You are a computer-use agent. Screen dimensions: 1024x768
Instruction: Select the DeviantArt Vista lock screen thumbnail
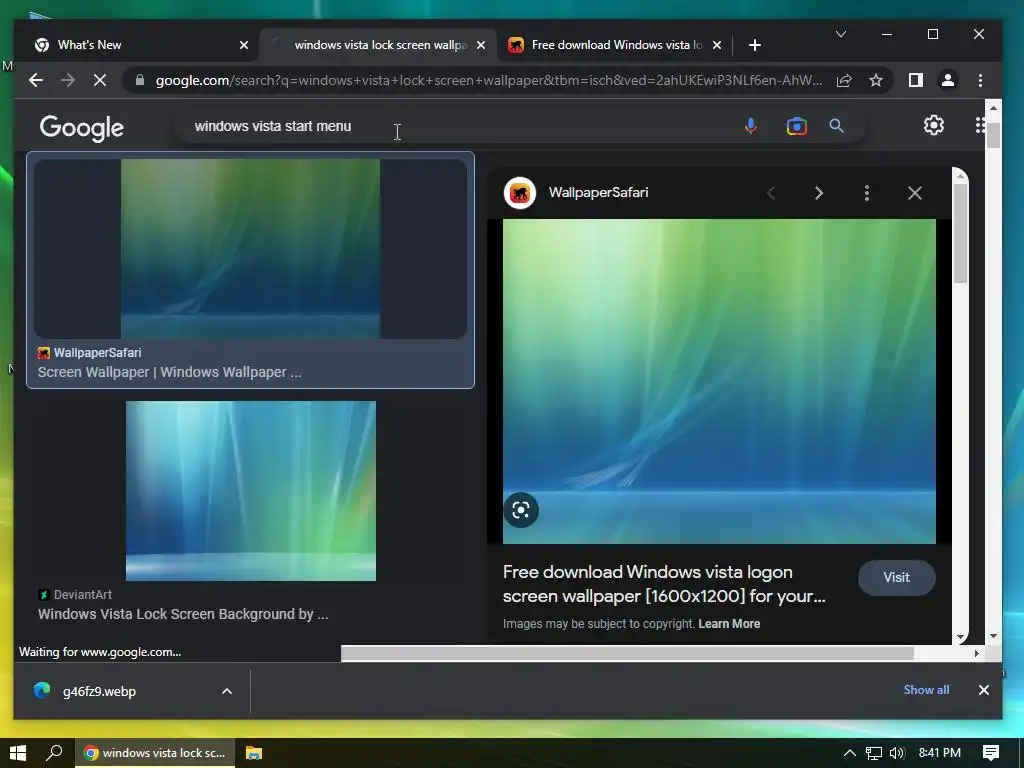tap(251, 491)
